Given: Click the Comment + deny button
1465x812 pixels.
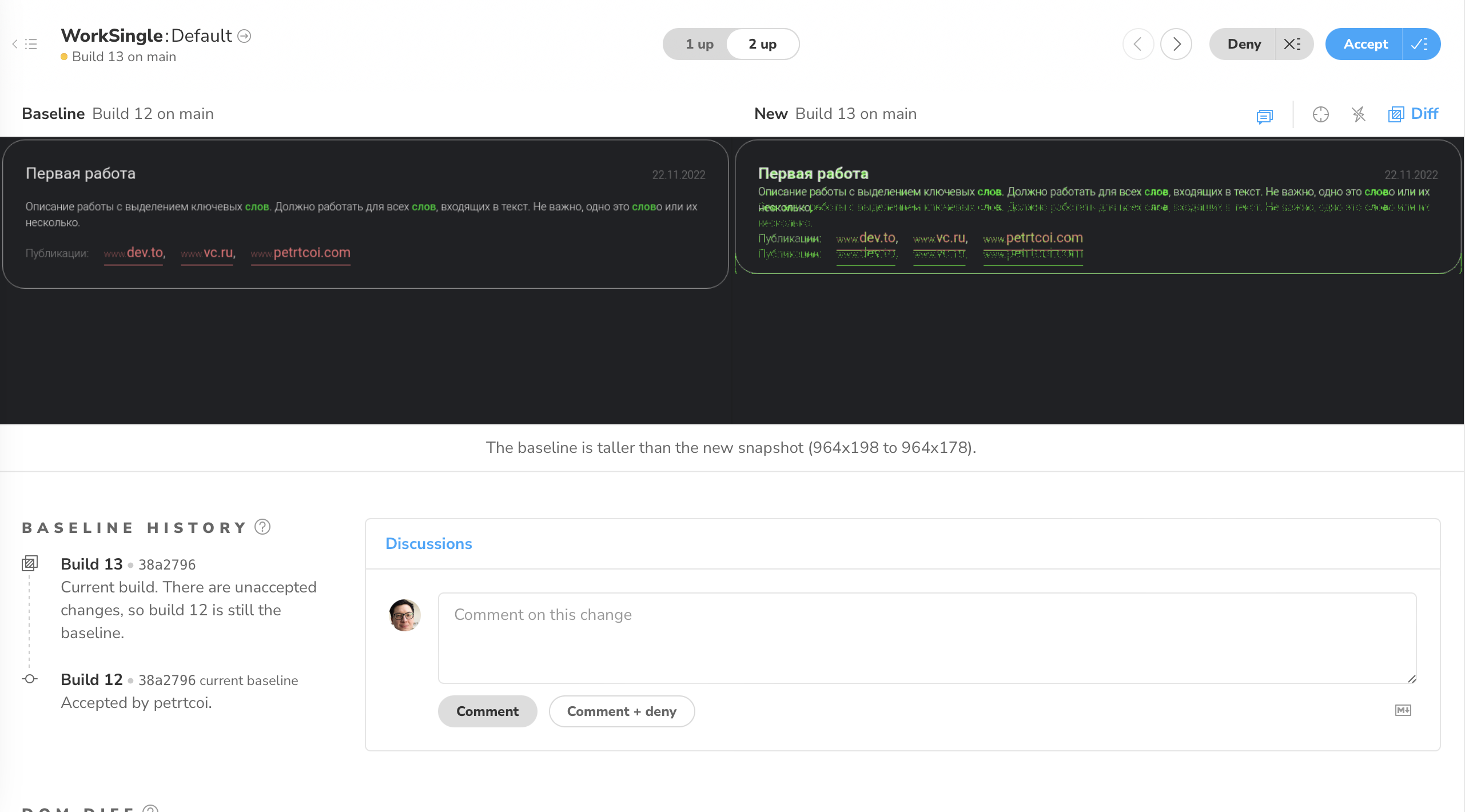Looking at the screenshot, I should pos(622,711).
